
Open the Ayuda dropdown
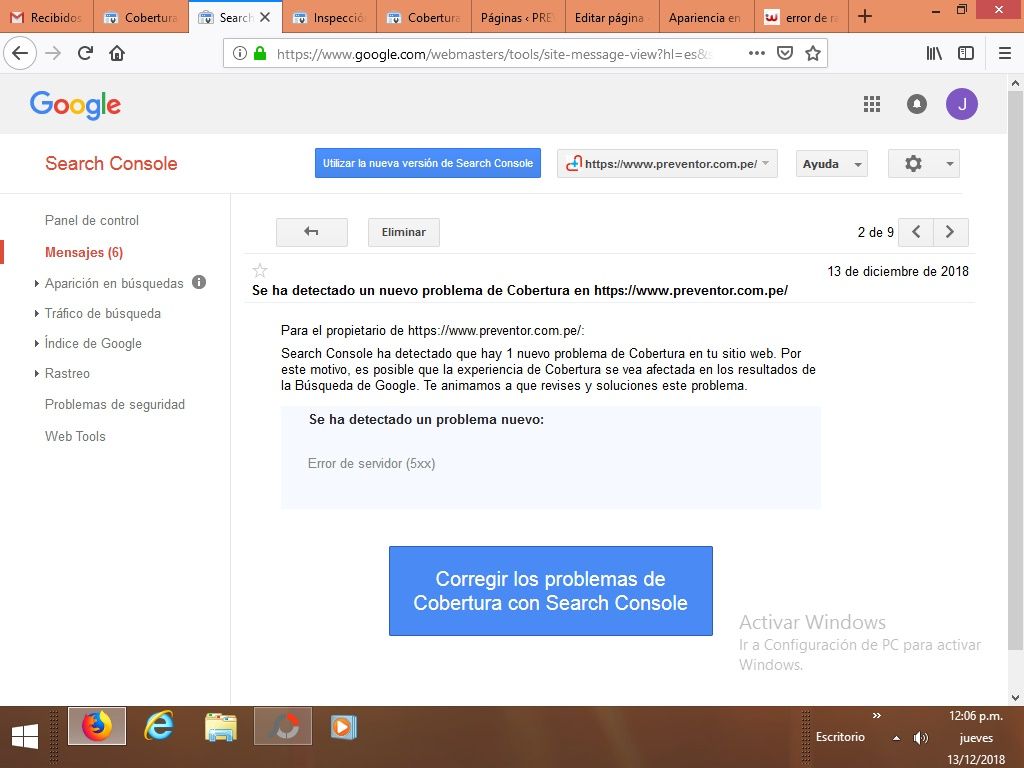tap(832, 164)
